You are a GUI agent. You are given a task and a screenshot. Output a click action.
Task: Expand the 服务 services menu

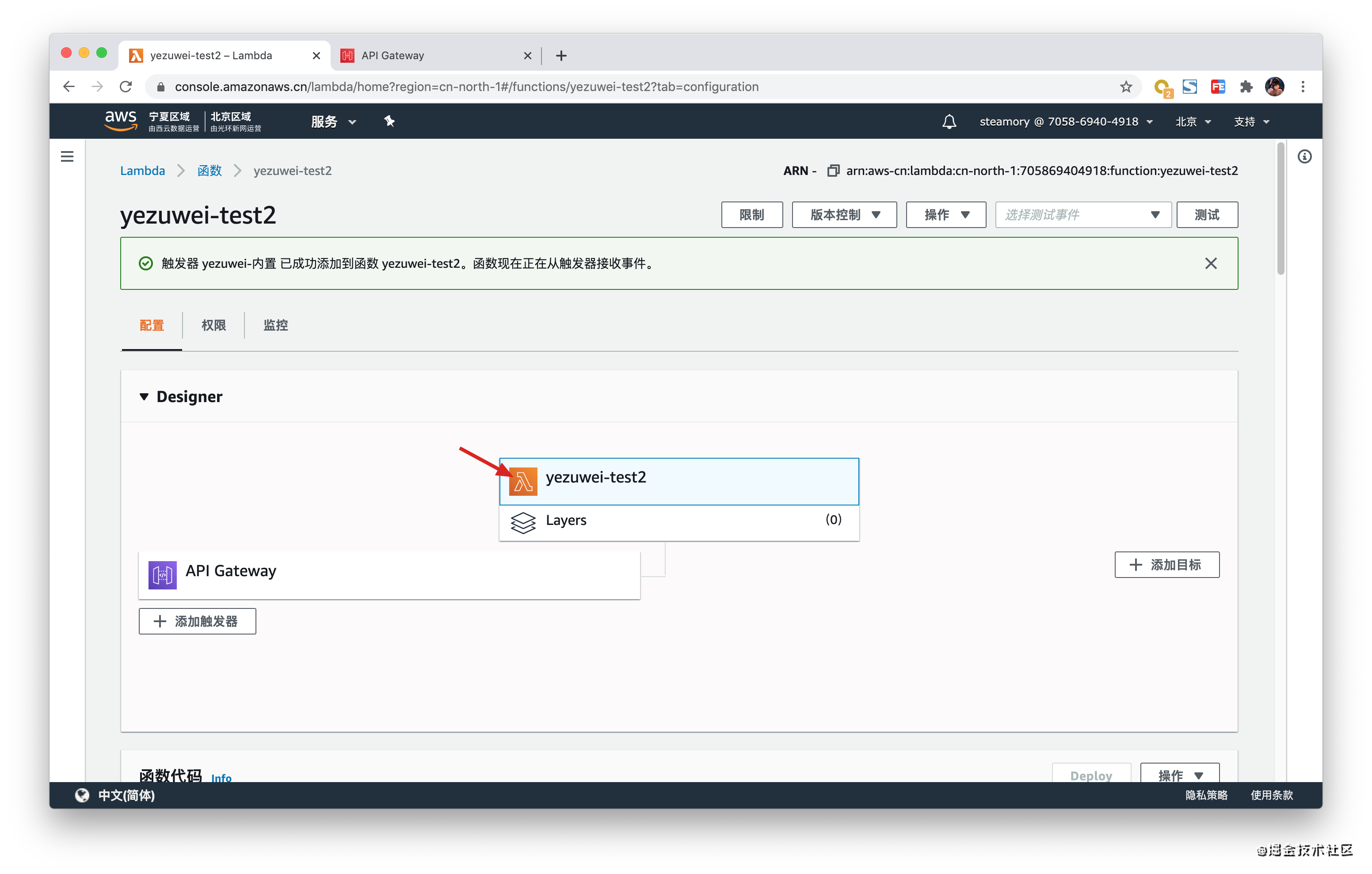[333, 122]
